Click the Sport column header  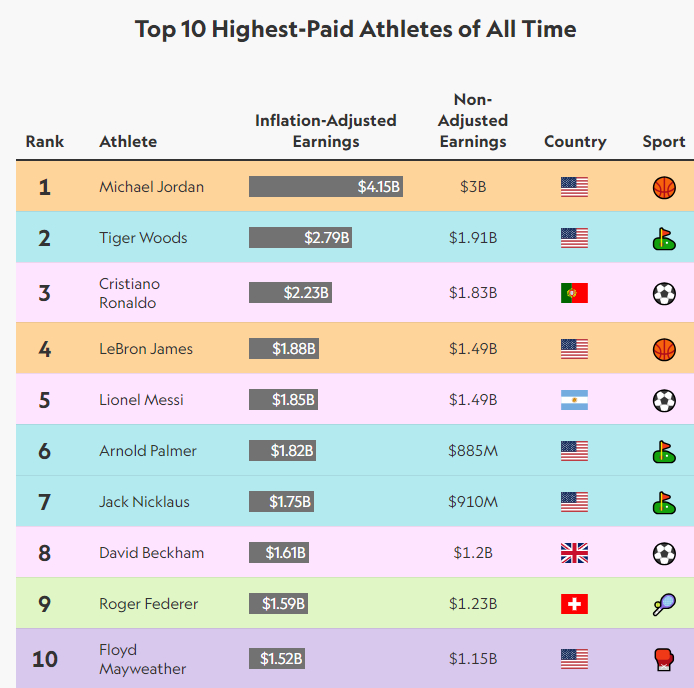click(x=664, y=141)
